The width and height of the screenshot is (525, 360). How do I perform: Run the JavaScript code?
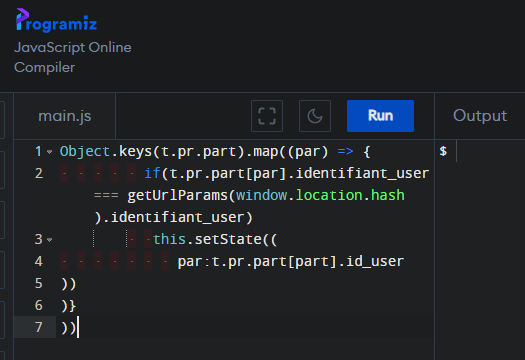[380, 116]
